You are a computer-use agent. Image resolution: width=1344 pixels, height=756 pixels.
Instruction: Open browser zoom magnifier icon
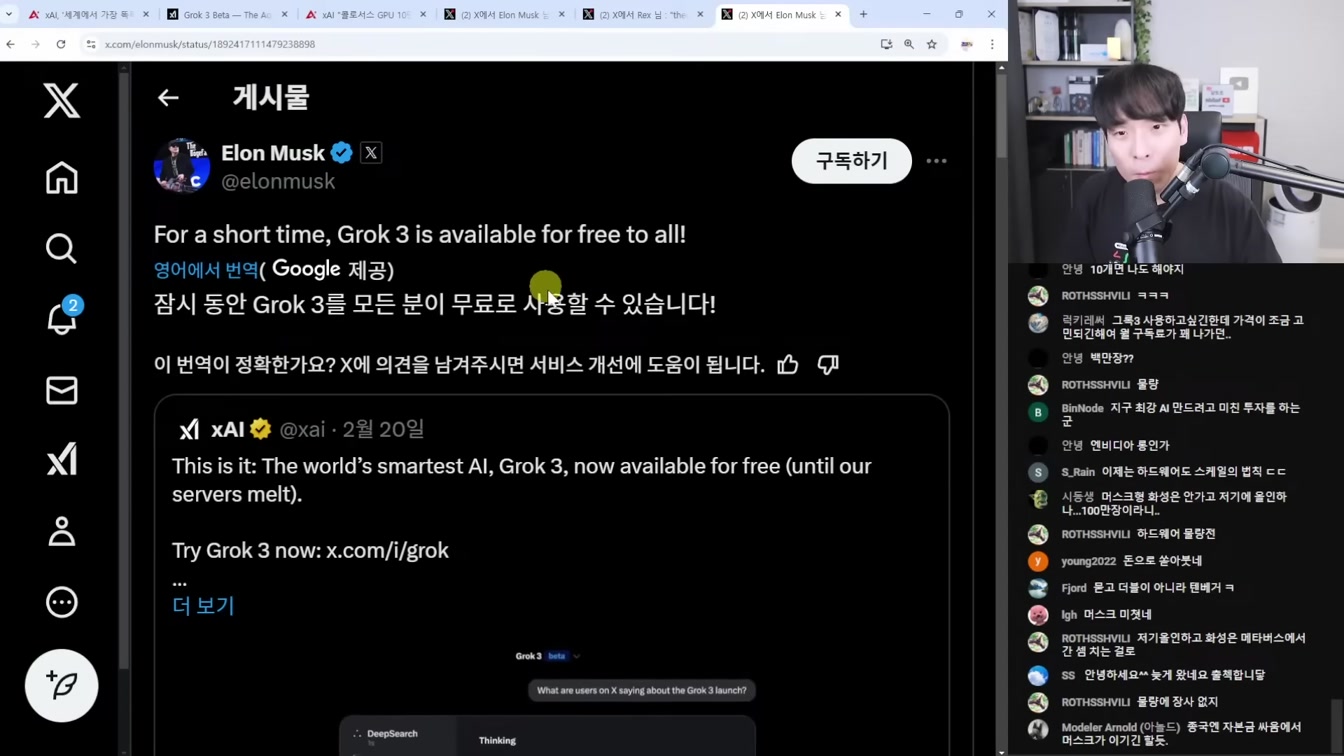909,44
